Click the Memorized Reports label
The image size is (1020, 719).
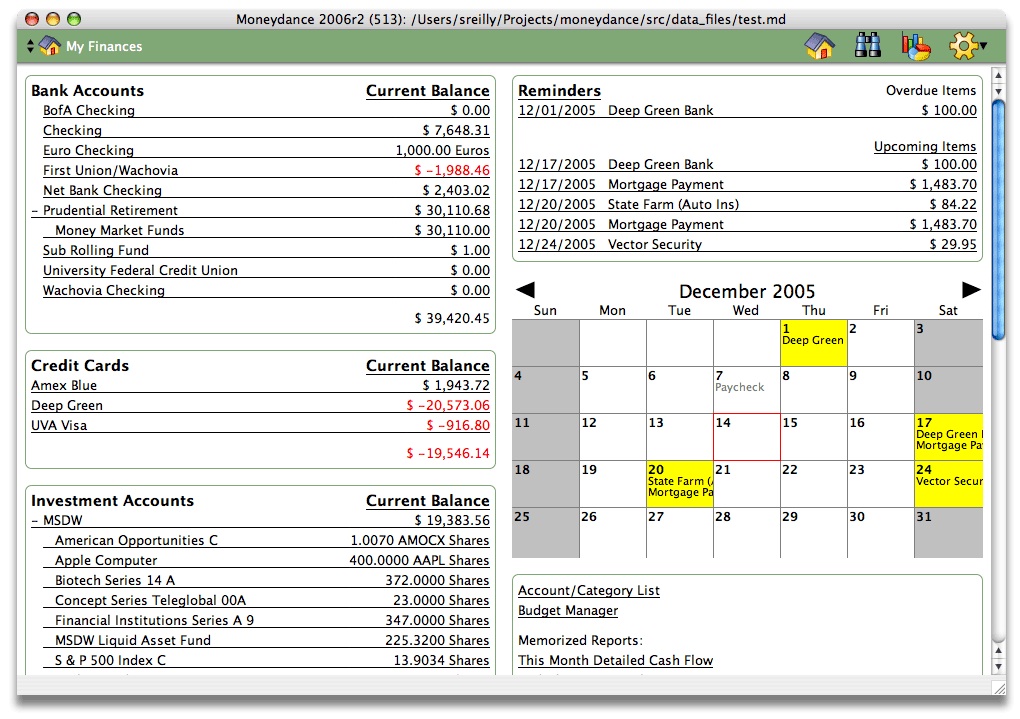pos(580,640)
